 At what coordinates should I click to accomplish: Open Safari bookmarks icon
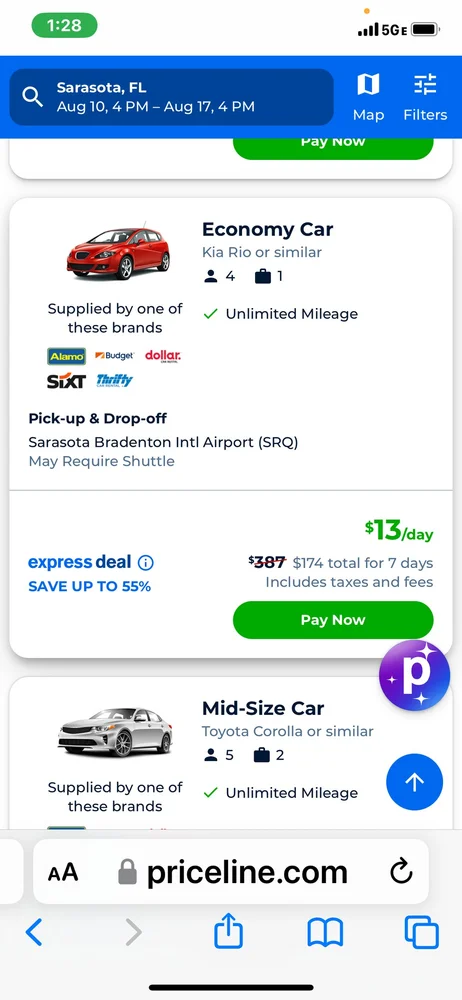pyautogui.click(x=325, y=933)
